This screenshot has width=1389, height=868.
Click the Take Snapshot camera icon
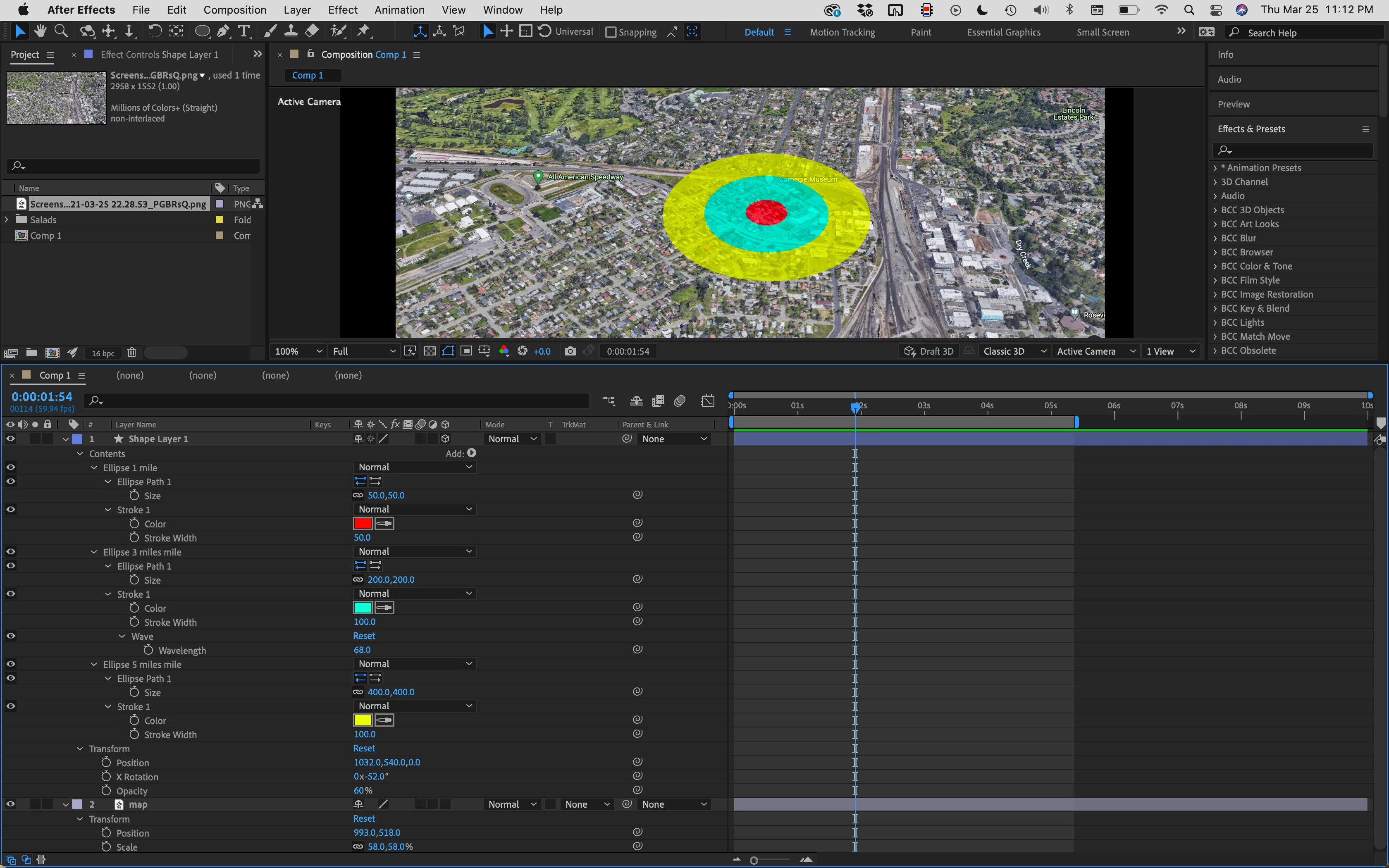[570, 351]
